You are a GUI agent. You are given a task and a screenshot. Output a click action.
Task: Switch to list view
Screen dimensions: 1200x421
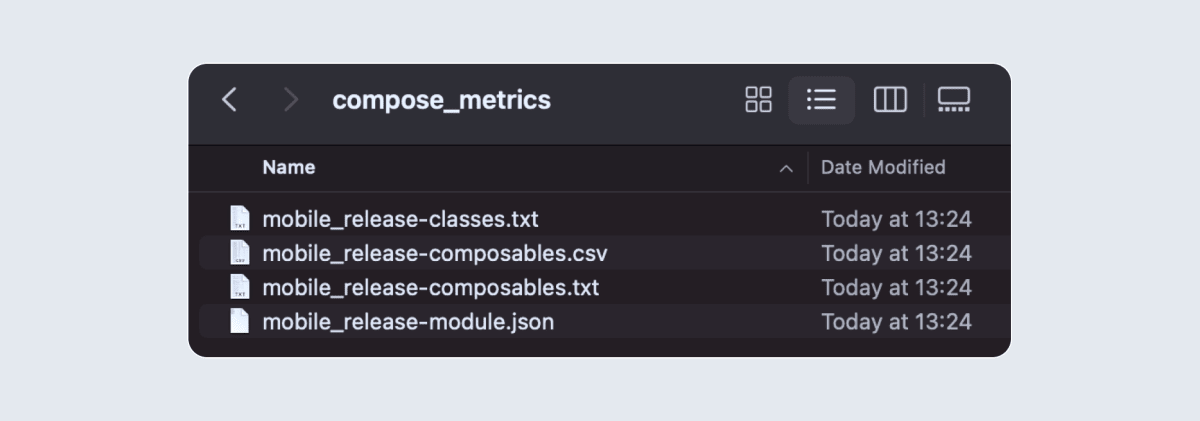click(821, 100)
